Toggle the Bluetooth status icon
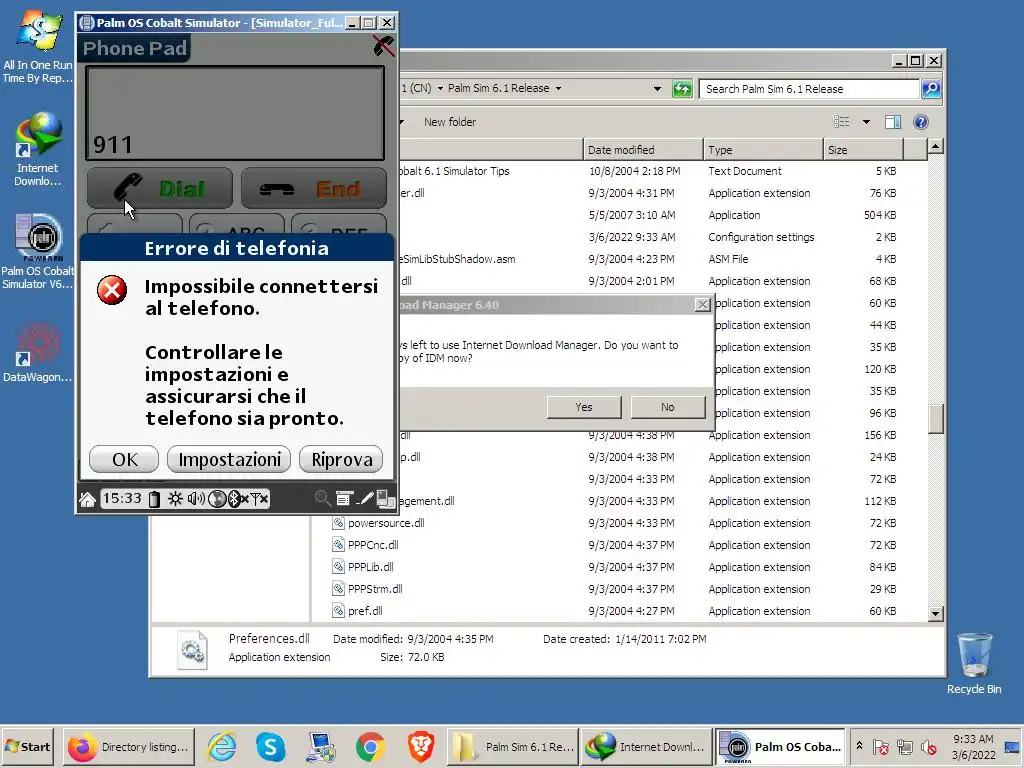The image size is (1024, 768). pyautogui.click(x=236, y=500)
